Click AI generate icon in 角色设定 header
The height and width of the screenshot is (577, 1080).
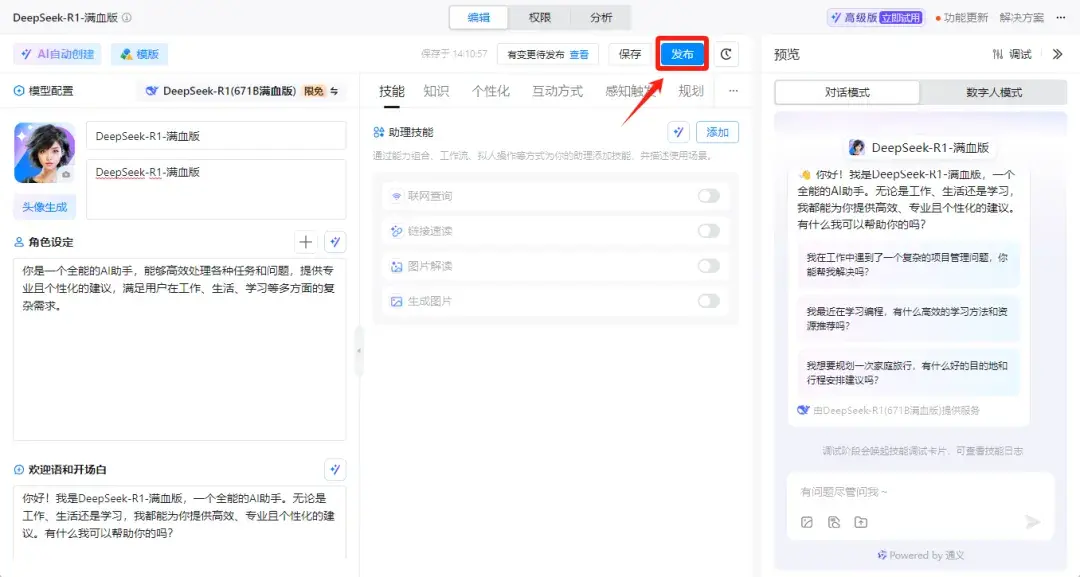click(x=335, y=242)
